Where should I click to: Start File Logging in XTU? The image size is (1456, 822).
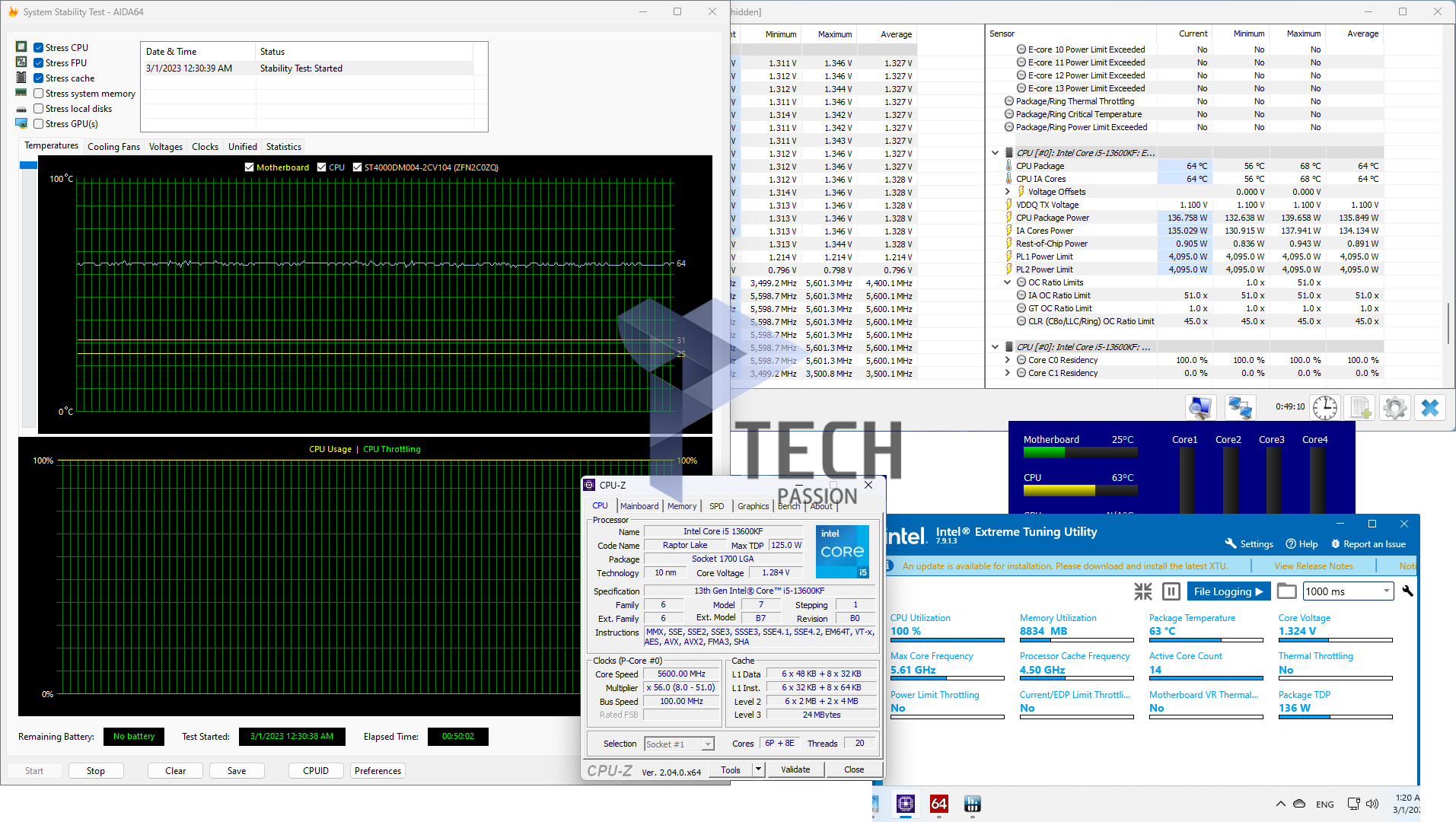(x=1228, y=591)
